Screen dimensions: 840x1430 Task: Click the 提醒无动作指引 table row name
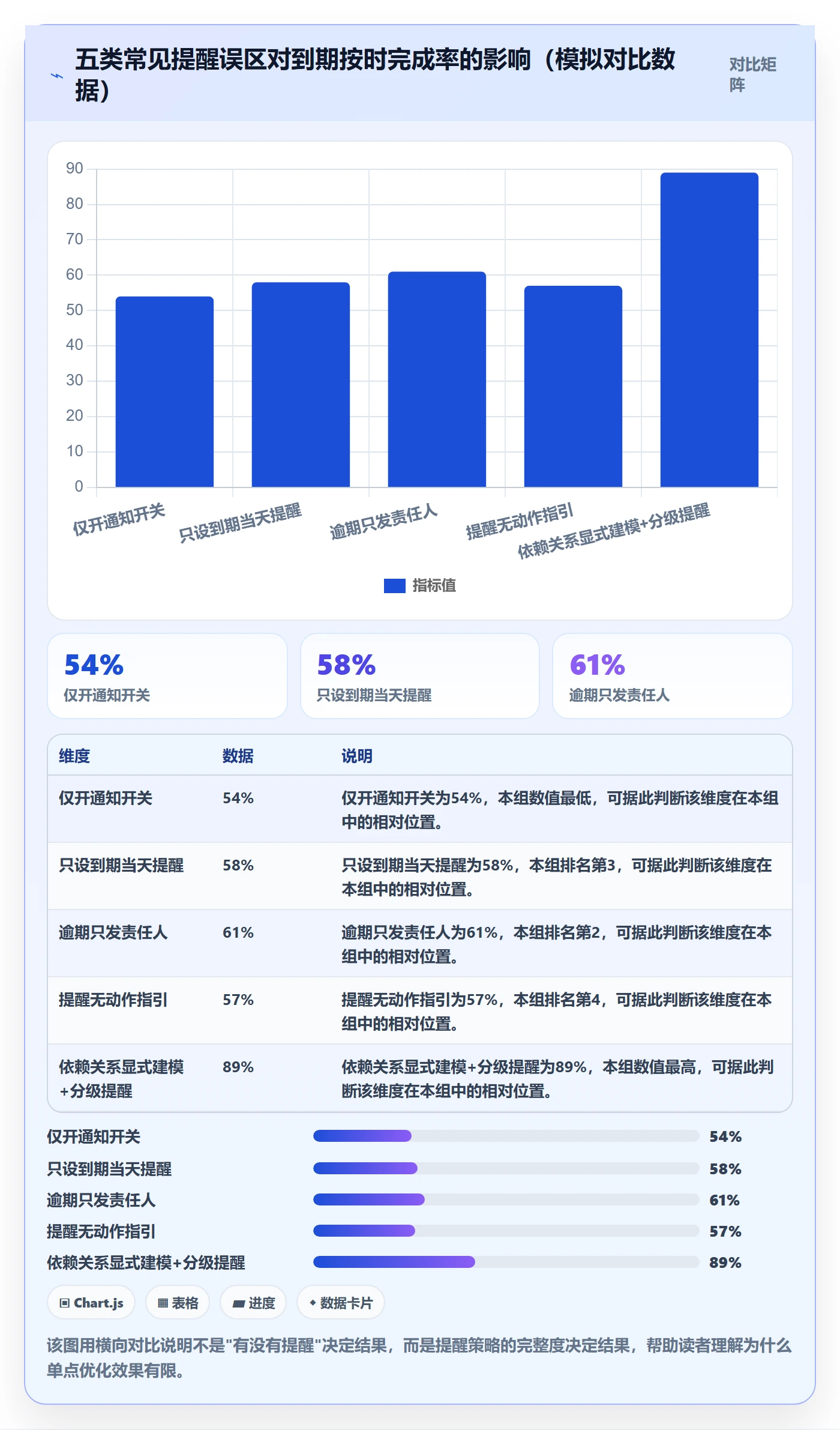pos(113,1000)
